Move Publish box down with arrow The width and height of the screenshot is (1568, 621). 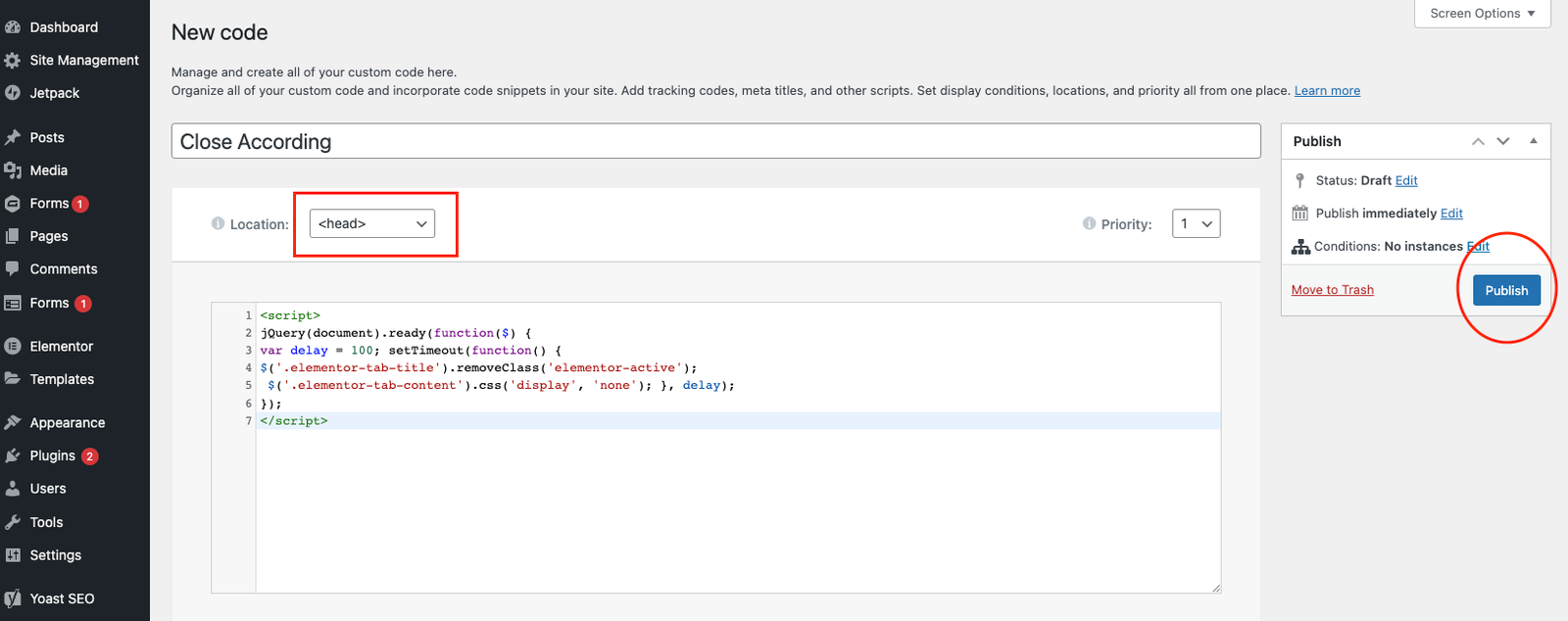pos(1503,141)
